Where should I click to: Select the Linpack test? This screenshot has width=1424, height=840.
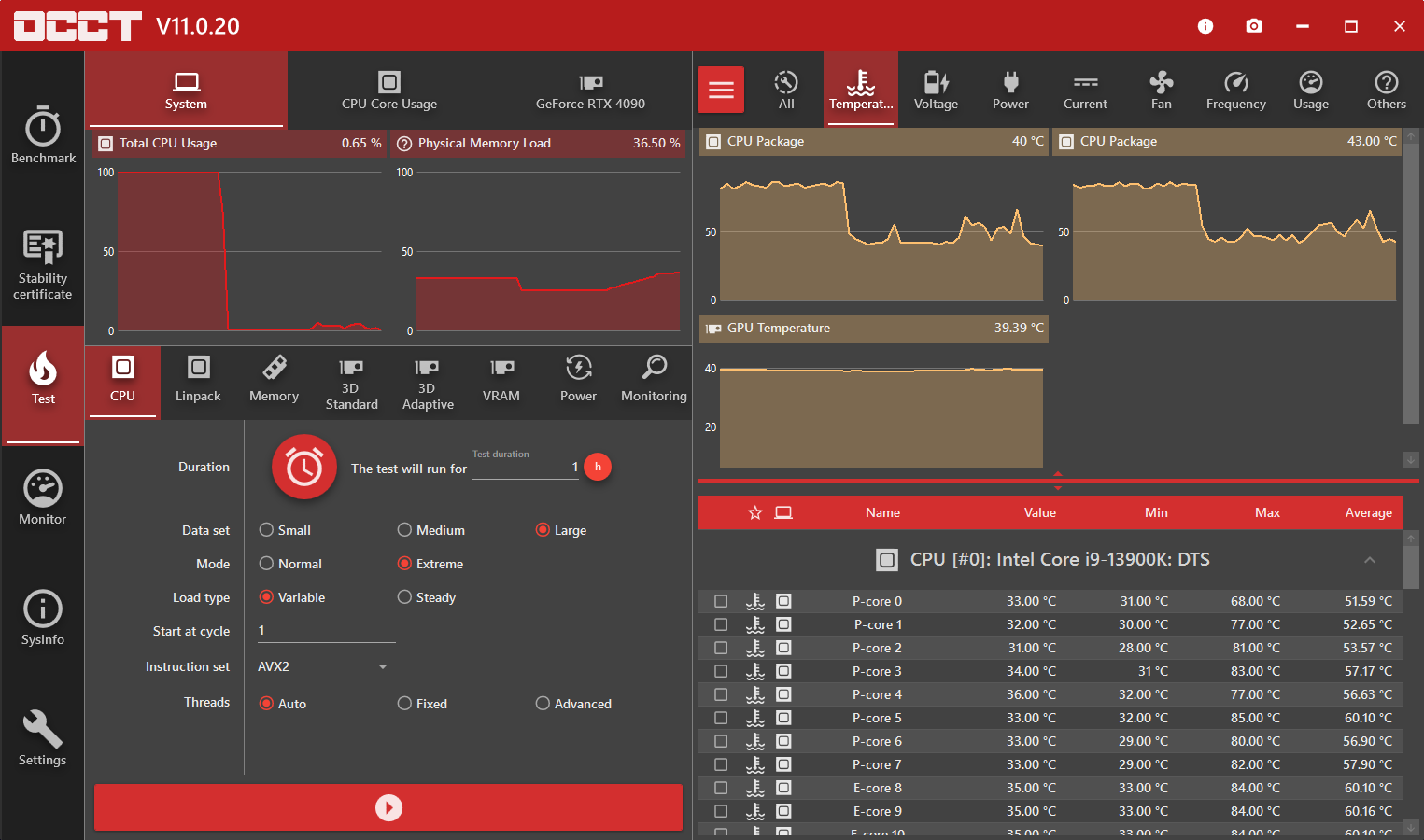coord(198,380)
